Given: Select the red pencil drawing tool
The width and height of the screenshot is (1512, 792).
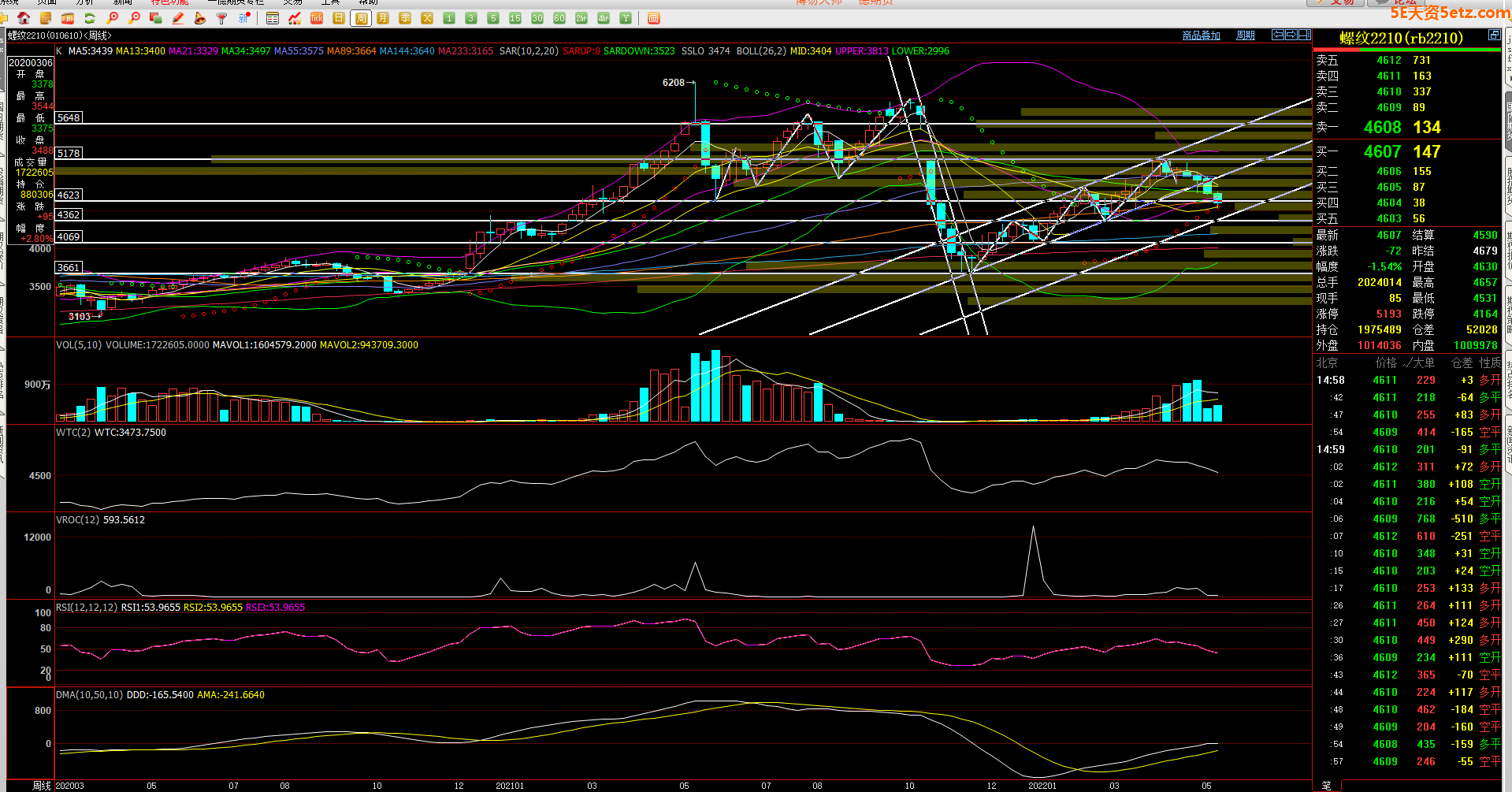Looking at the screenshot, I should (x=178, y=18).
